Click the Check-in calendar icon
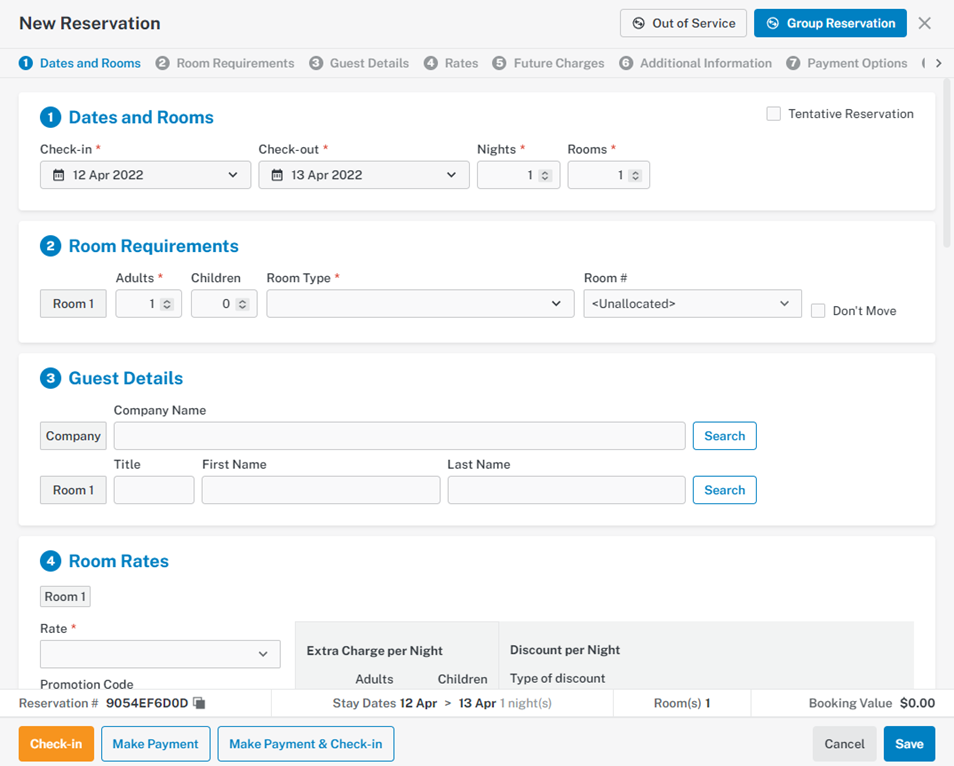This screenshot has height=766, width=954. 59,175
